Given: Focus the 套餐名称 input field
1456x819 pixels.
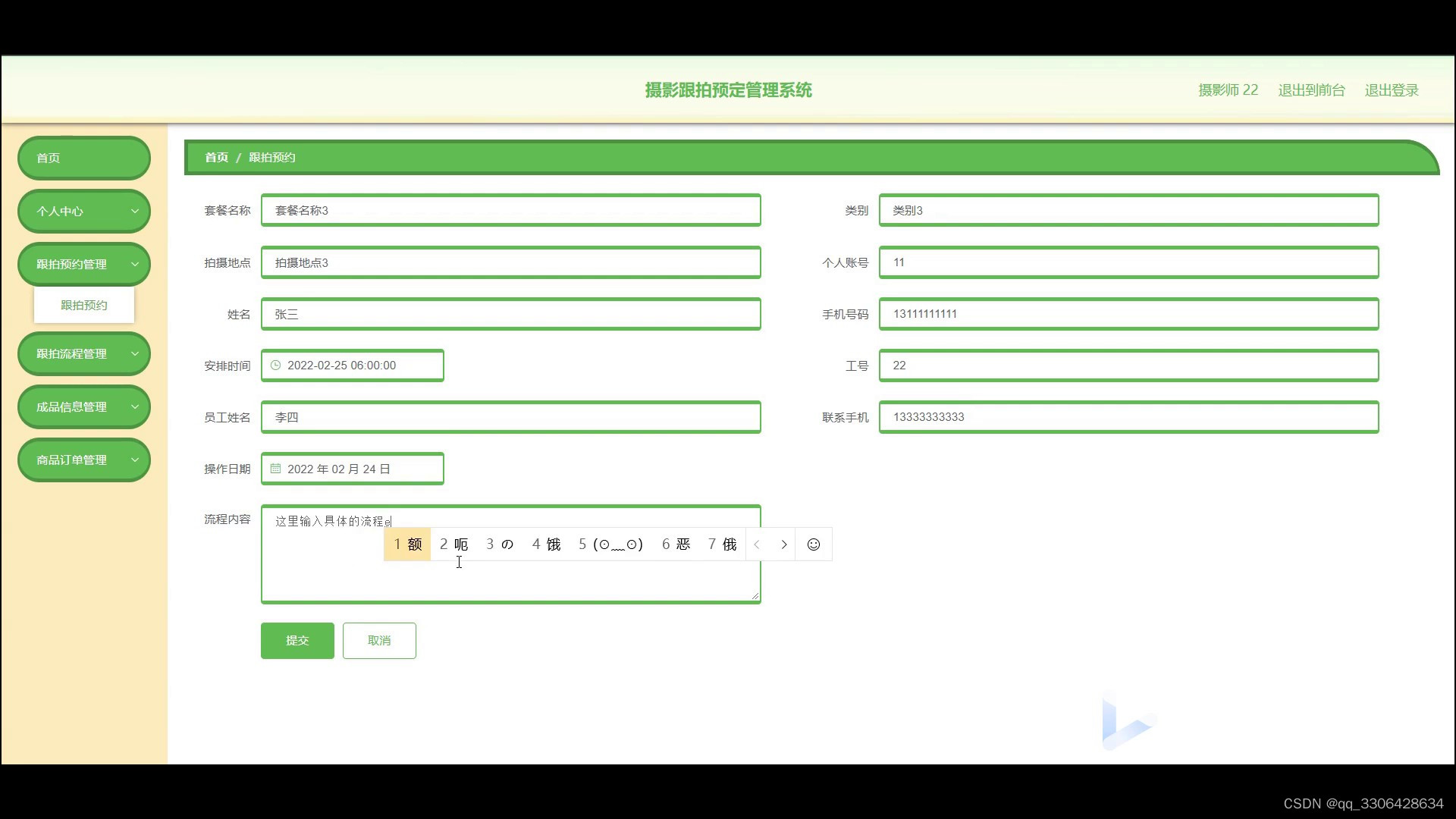Looking at the screenshot, I should (511, 210).
